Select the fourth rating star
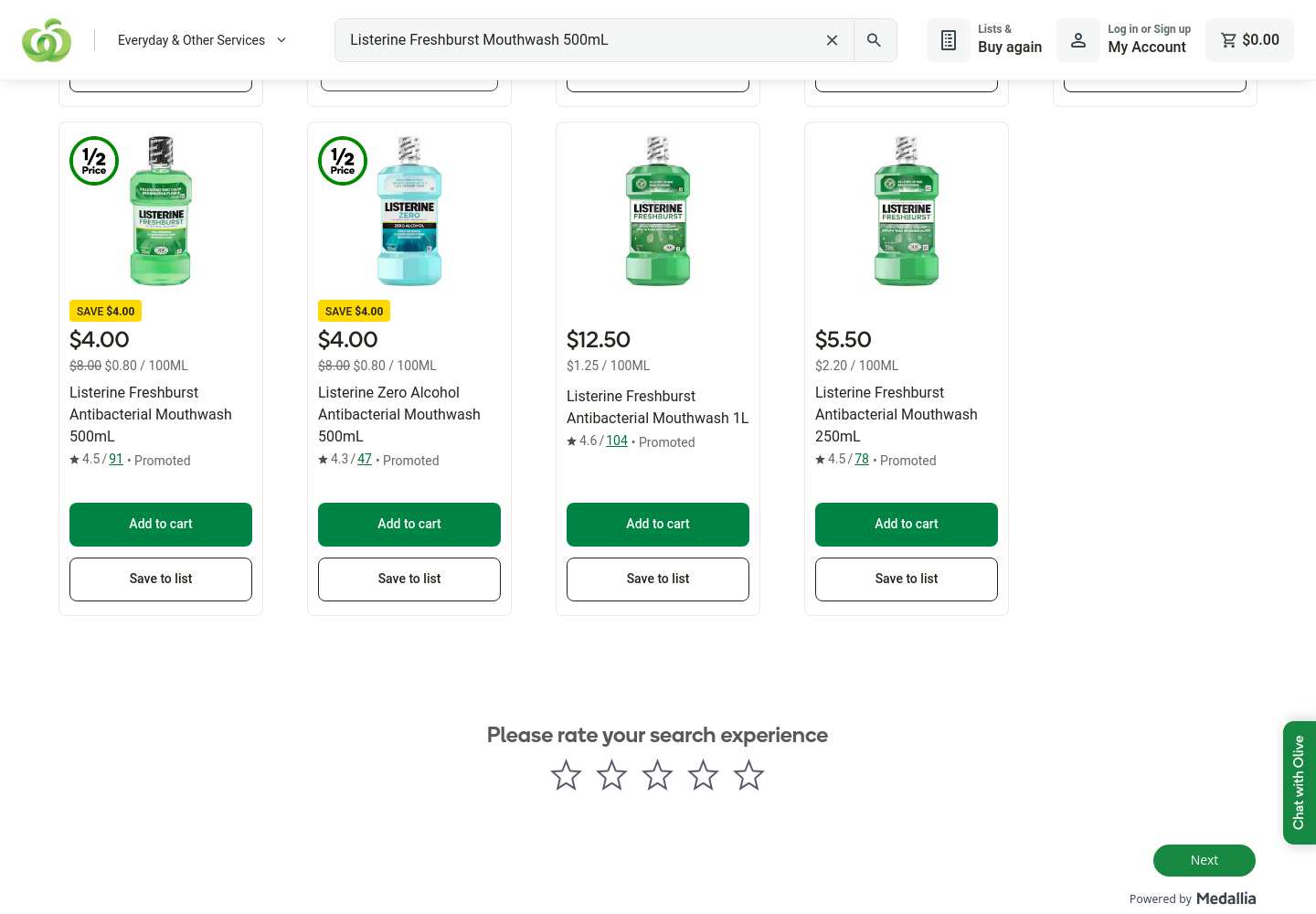Image resolution: width=1316 pixels, height=914 pixels. 703,775
